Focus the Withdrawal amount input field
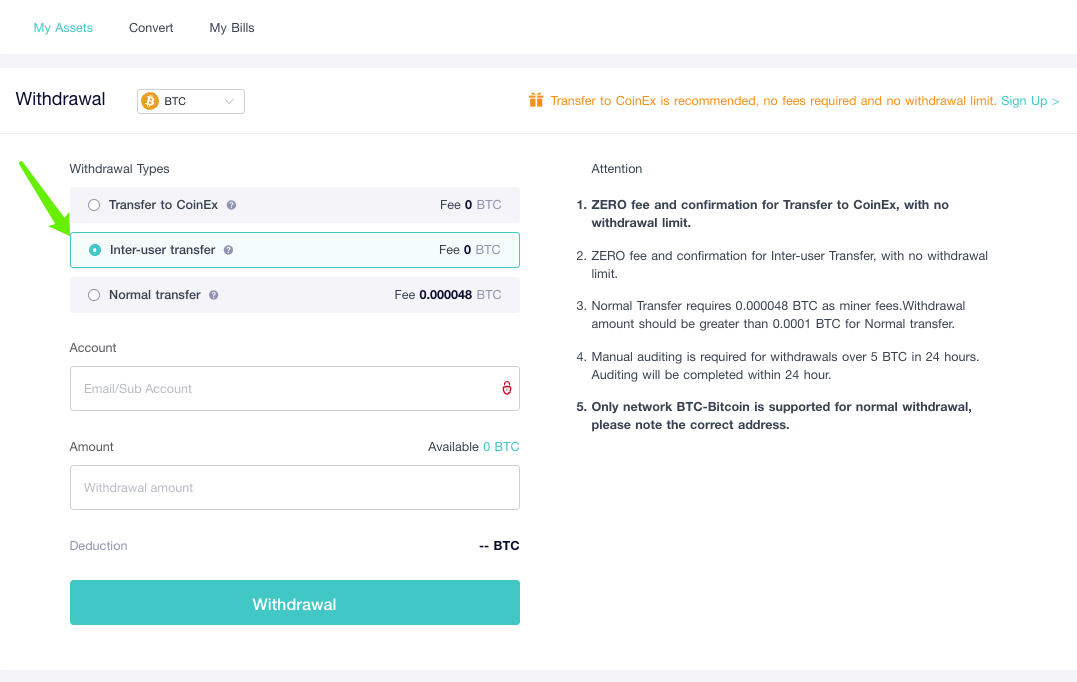1077x682 pixels. point(295,488)
